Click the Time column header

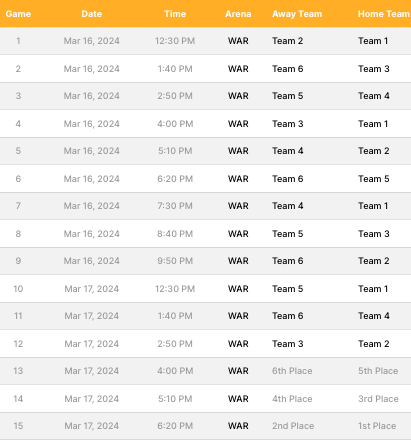[x=175, y=14]
